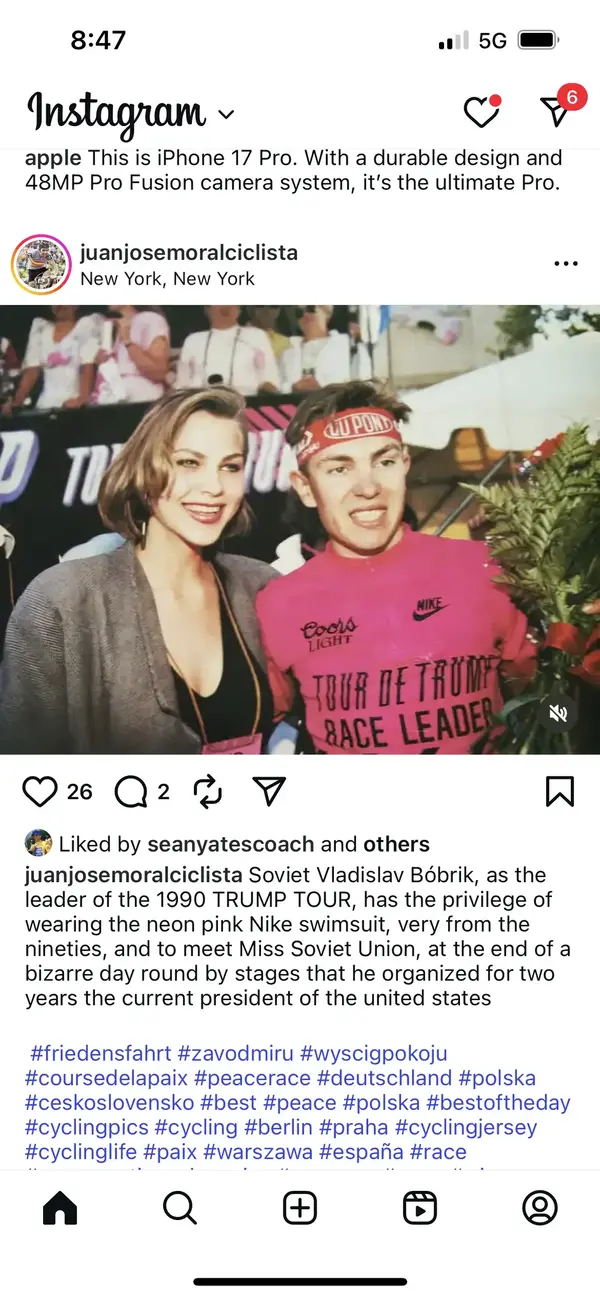Save post with bookmark icon
Image resolution: width=600 pixels, height=1298 pixels.
pyautogui.click(x=560, y=792)
